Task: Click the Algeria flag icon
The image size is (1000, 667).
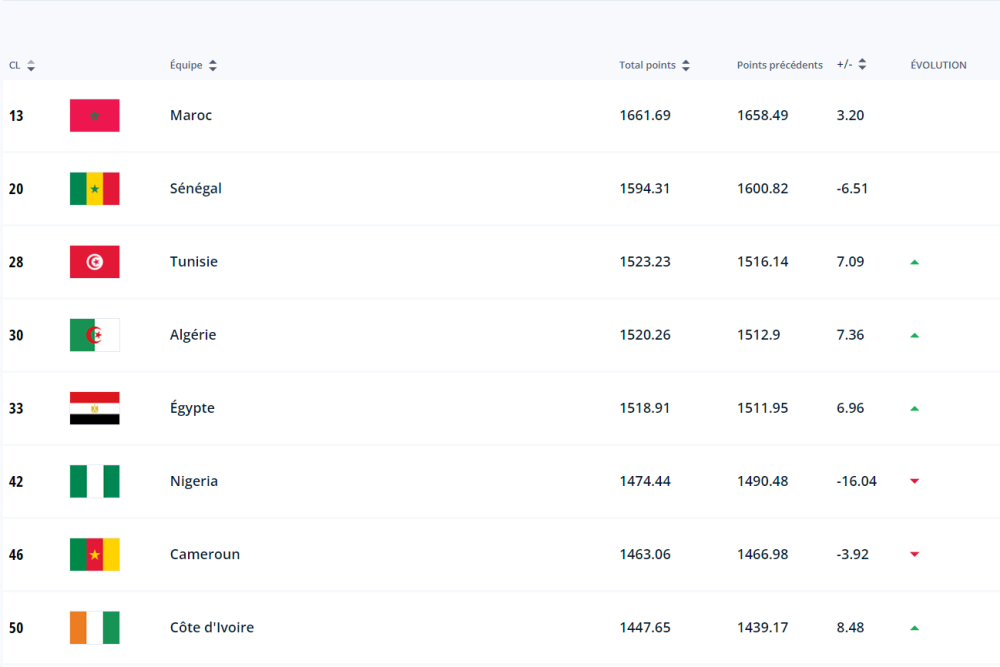Action: 94,335
